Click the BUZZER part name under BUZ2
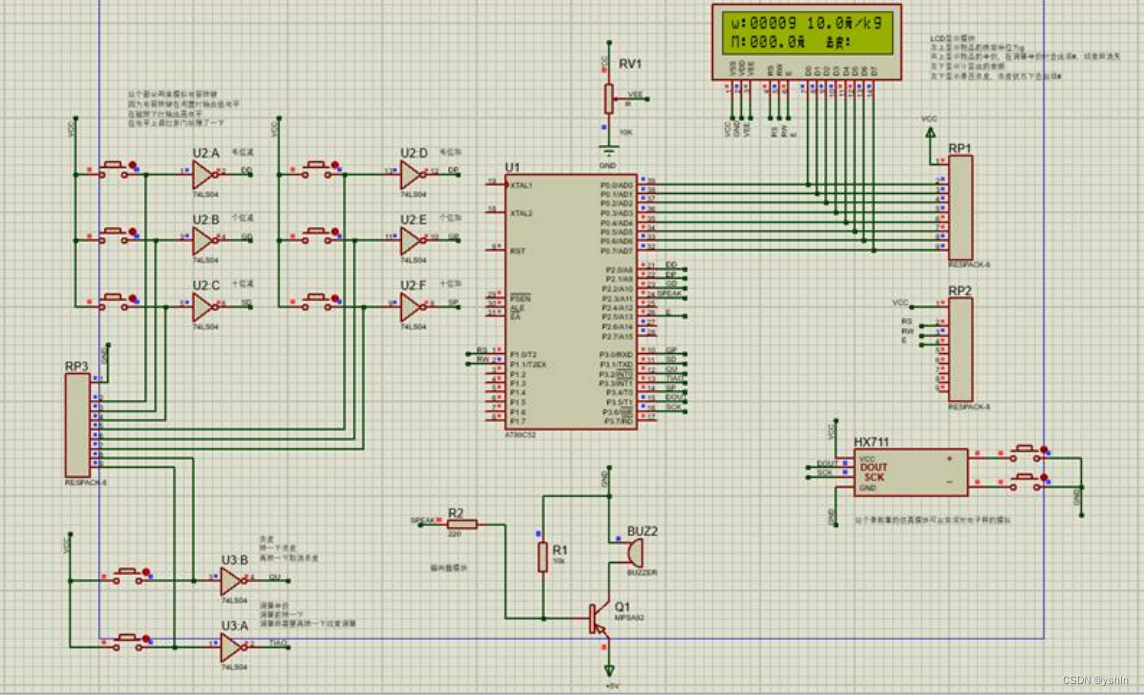1144x695 pixels. click(x=642, y=573)
